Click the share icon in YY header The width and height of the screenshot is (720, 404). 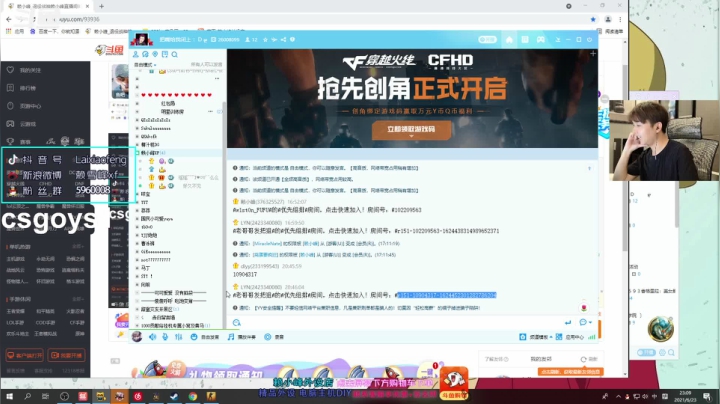click(x=283, y=39)
